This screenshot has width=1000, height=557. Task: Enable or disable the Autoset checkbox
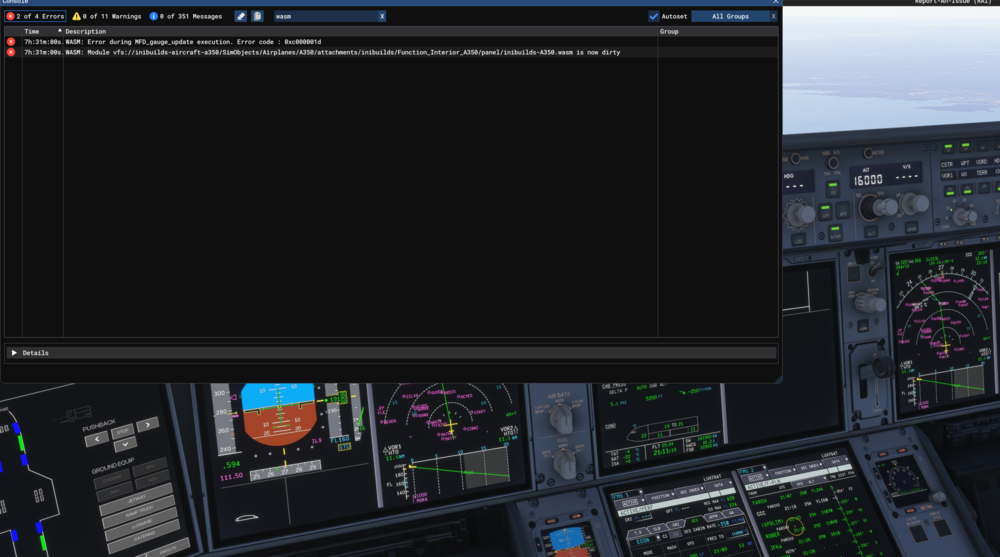[654, 16]
